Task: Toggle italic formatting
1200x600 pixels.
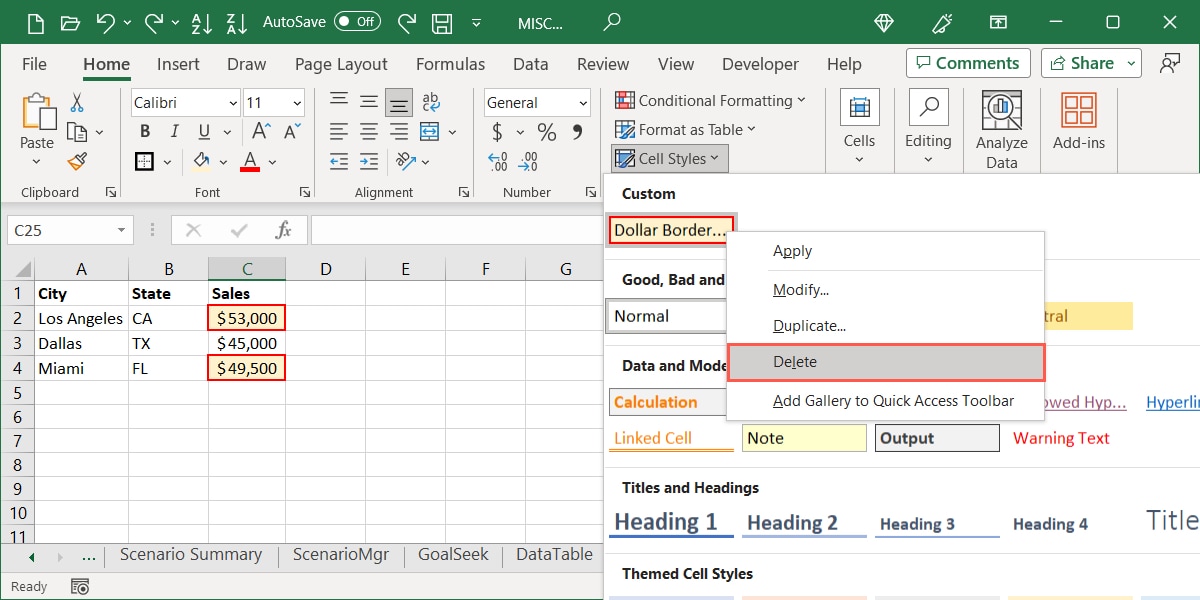Action: (172, 131)
